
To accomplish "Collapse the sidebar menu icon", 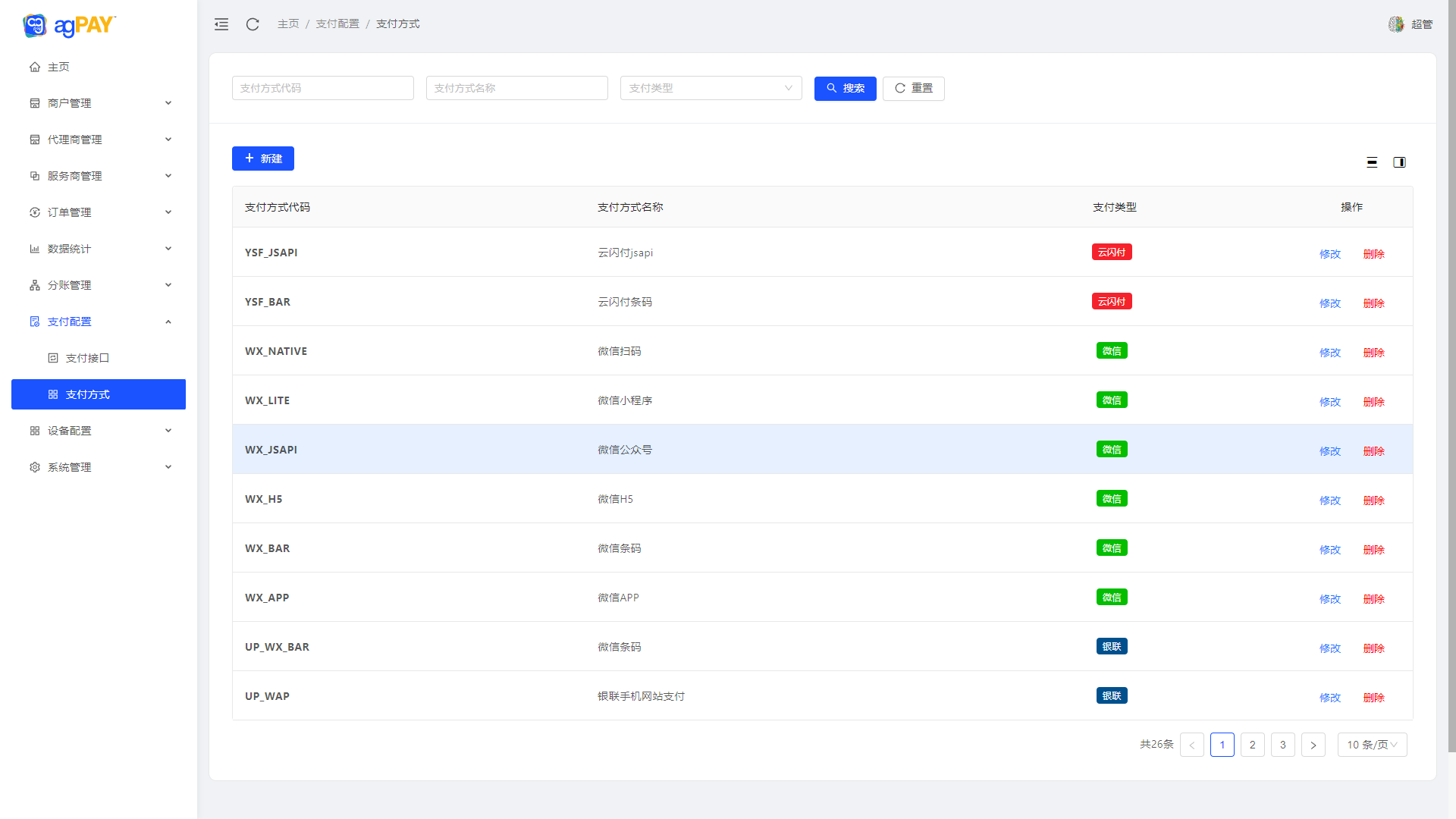I will (x=221, y=24).
